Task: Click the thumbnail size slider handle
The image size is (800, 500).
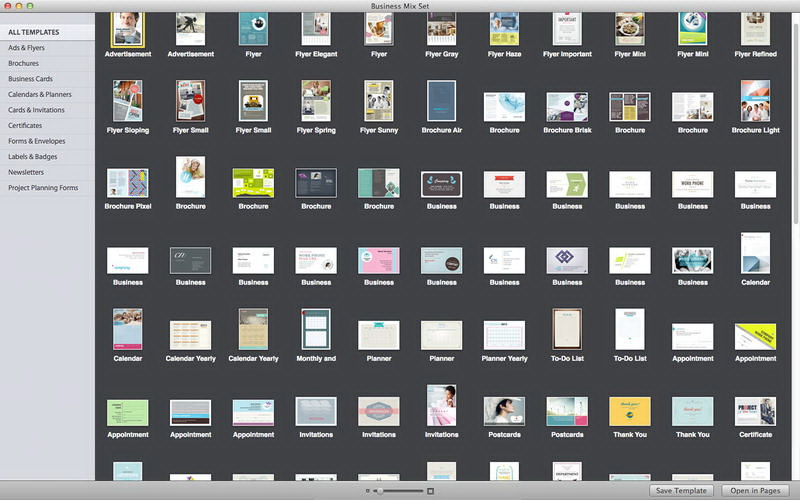Action: pyautogui.click(x=379, y=491)
